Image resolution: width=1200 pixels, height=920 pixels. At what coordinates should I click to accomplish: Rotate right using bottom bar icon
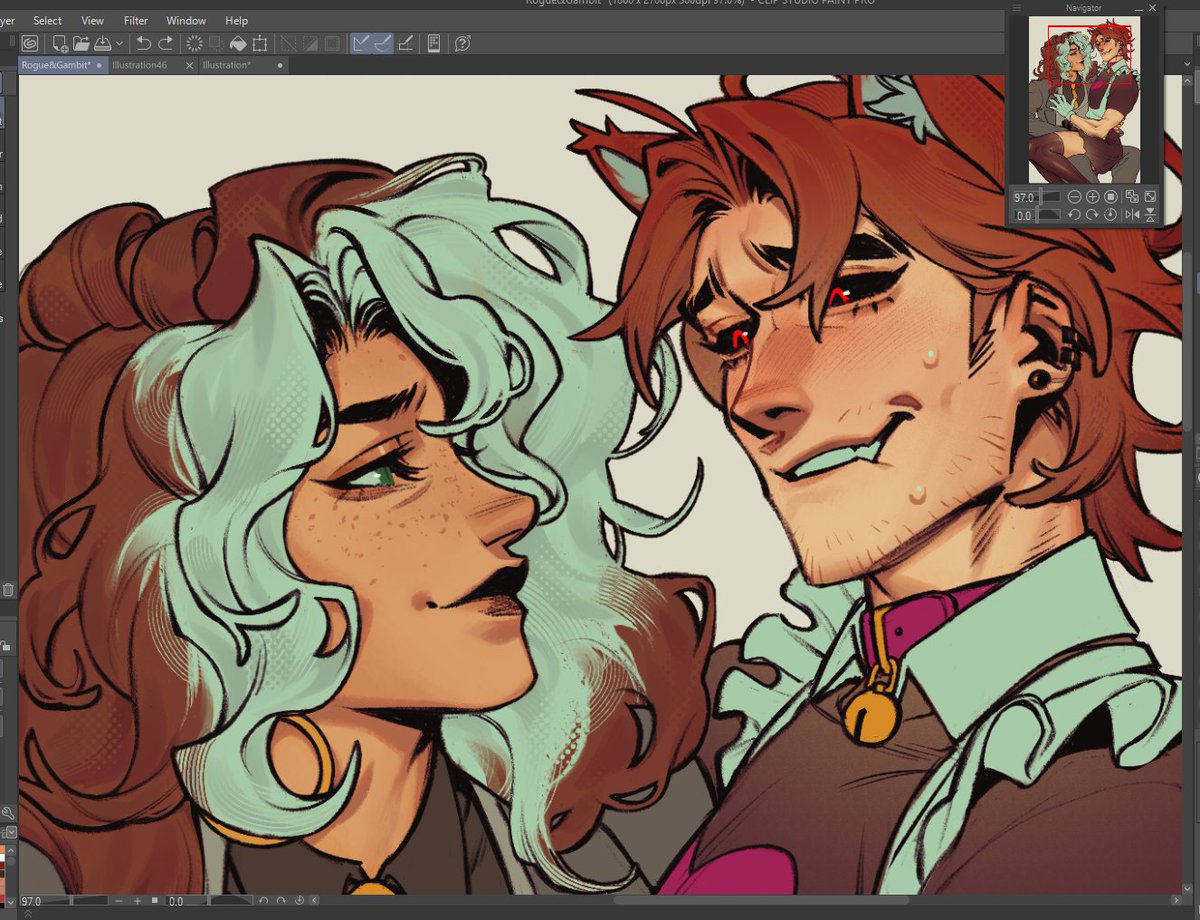[x=281, y=901]
